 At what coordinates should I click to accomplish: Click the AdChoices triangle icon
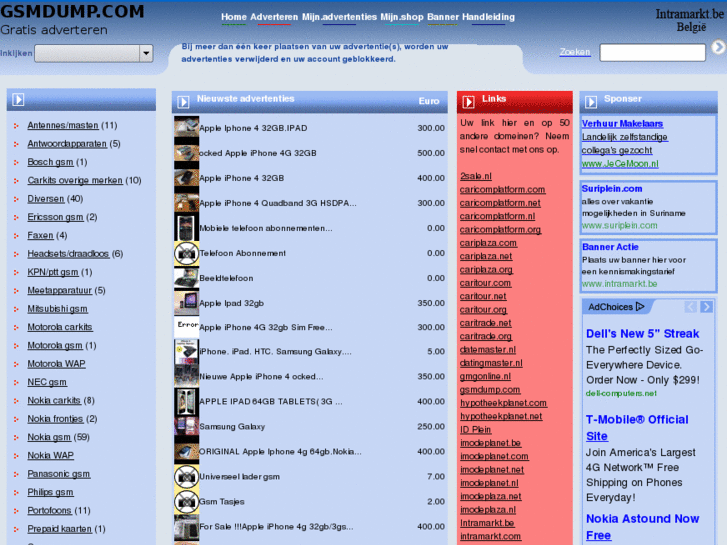[x=640, y=307]
